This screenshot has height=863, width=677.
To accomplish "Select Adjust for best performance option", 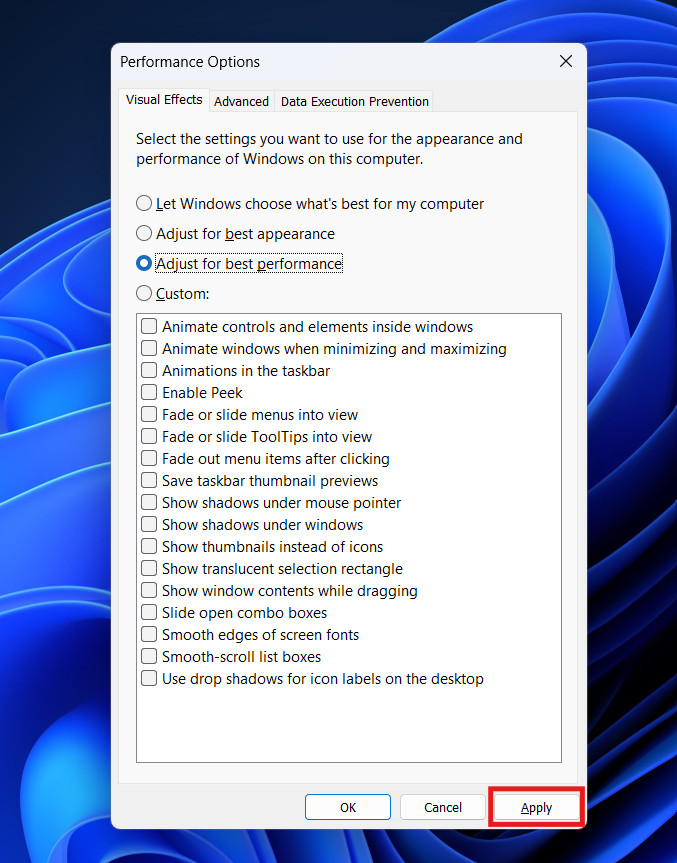I will point(145,264).
